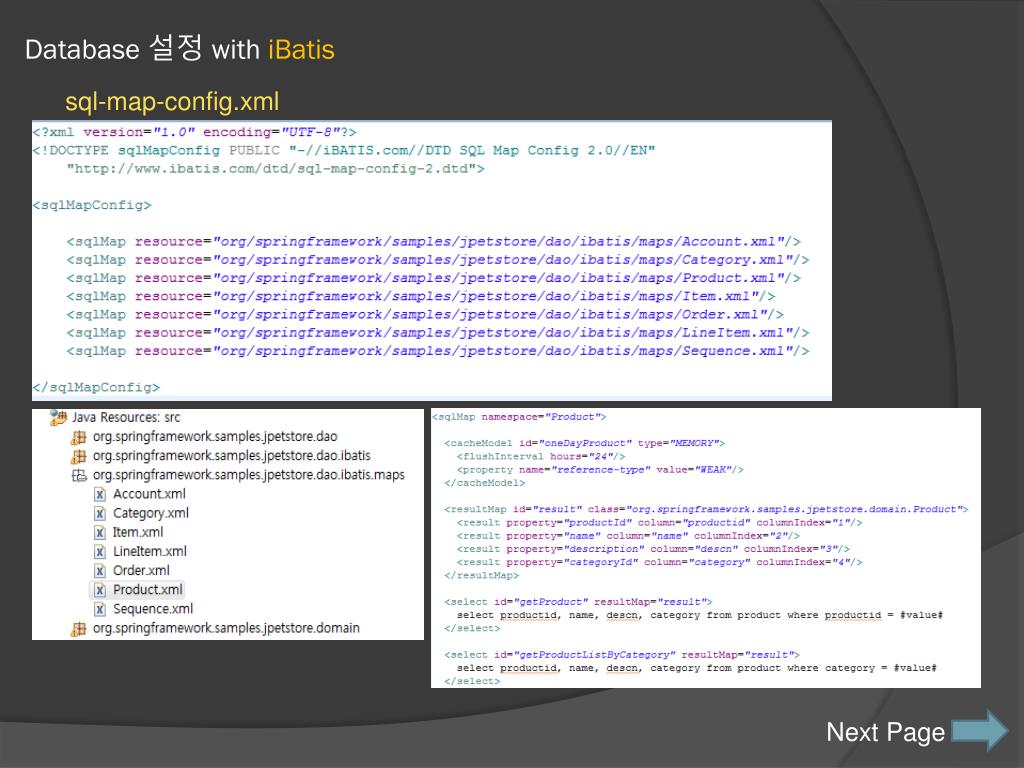The width and height of the screenshot is (1024, 768).
Task: Open Sequence.xml in the tree
Action: tap(153, 609)
